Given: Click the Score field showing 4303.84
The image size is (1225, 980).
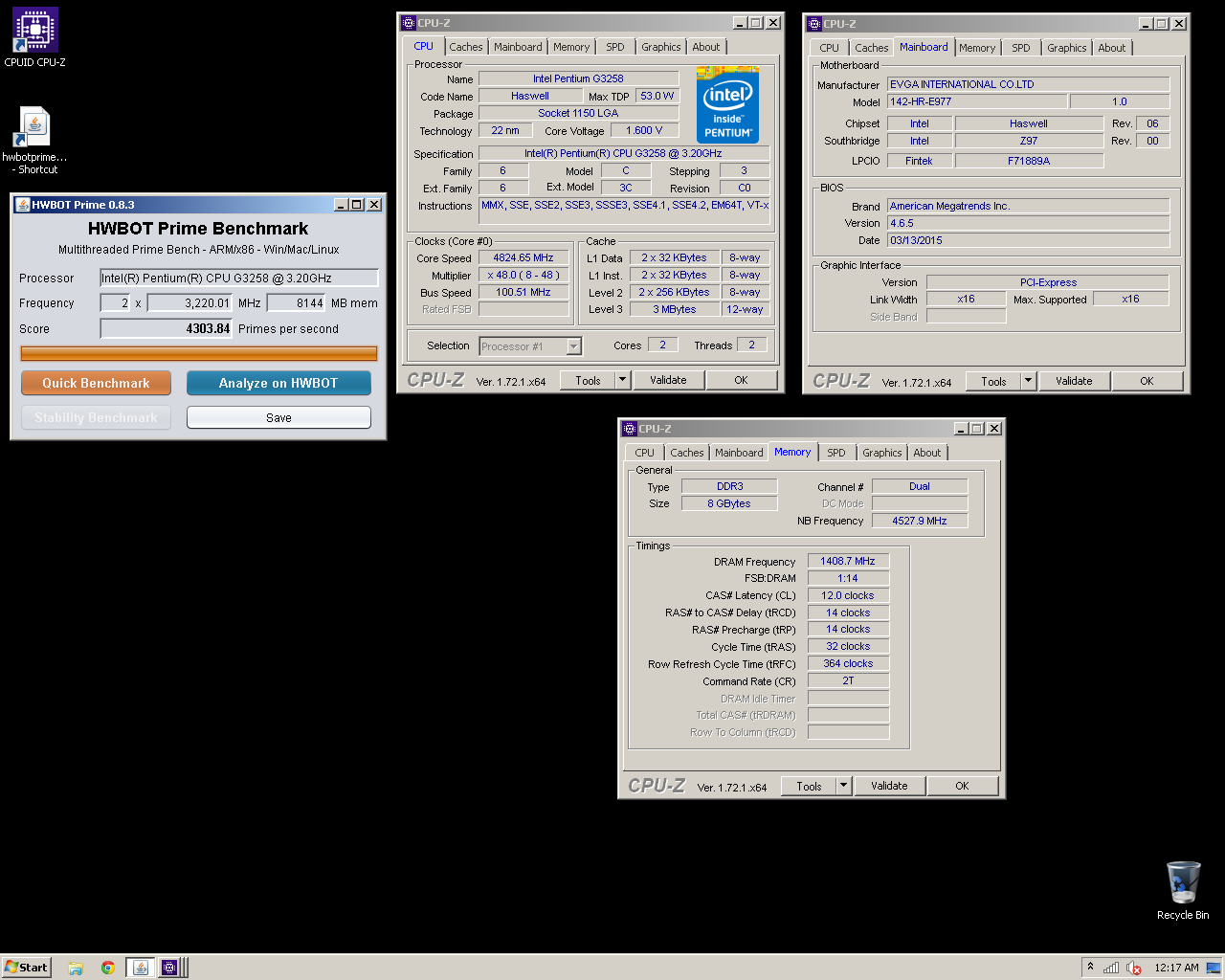Looking at the screenshot, I should [167, 328].
